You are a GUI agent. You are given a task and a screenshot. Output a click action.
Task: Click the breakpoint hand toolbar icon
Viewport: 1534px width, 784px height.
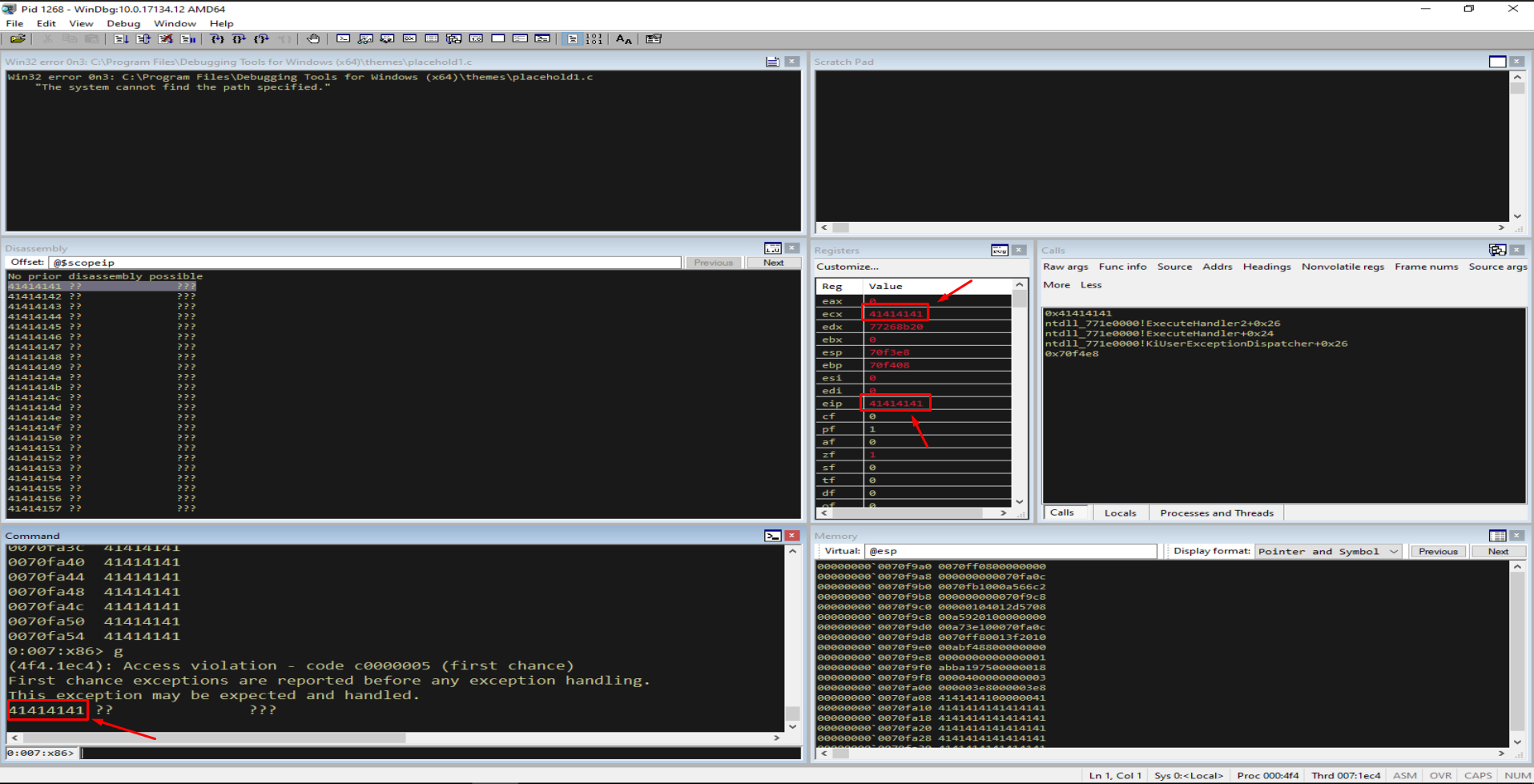(312, 38)
